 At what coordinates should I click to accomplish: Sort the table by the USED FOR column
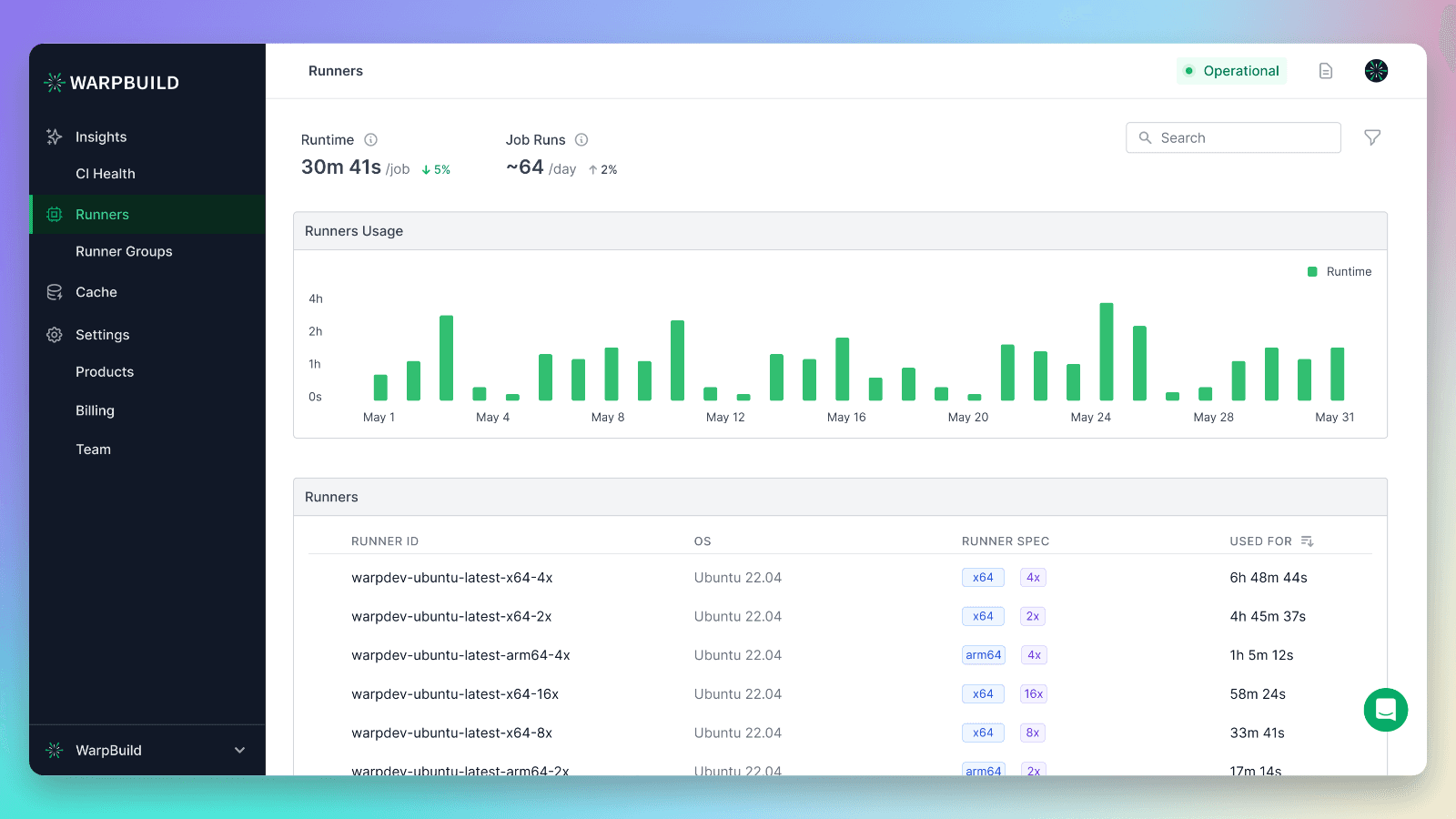pos(1309,541)
